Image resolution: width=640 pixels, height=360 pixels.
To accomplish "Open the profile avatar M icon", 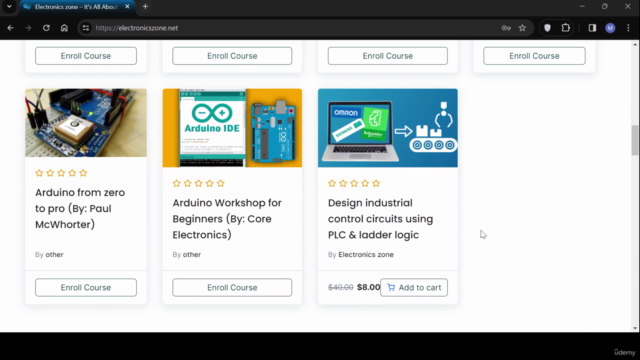I will [x=610, y=28].
